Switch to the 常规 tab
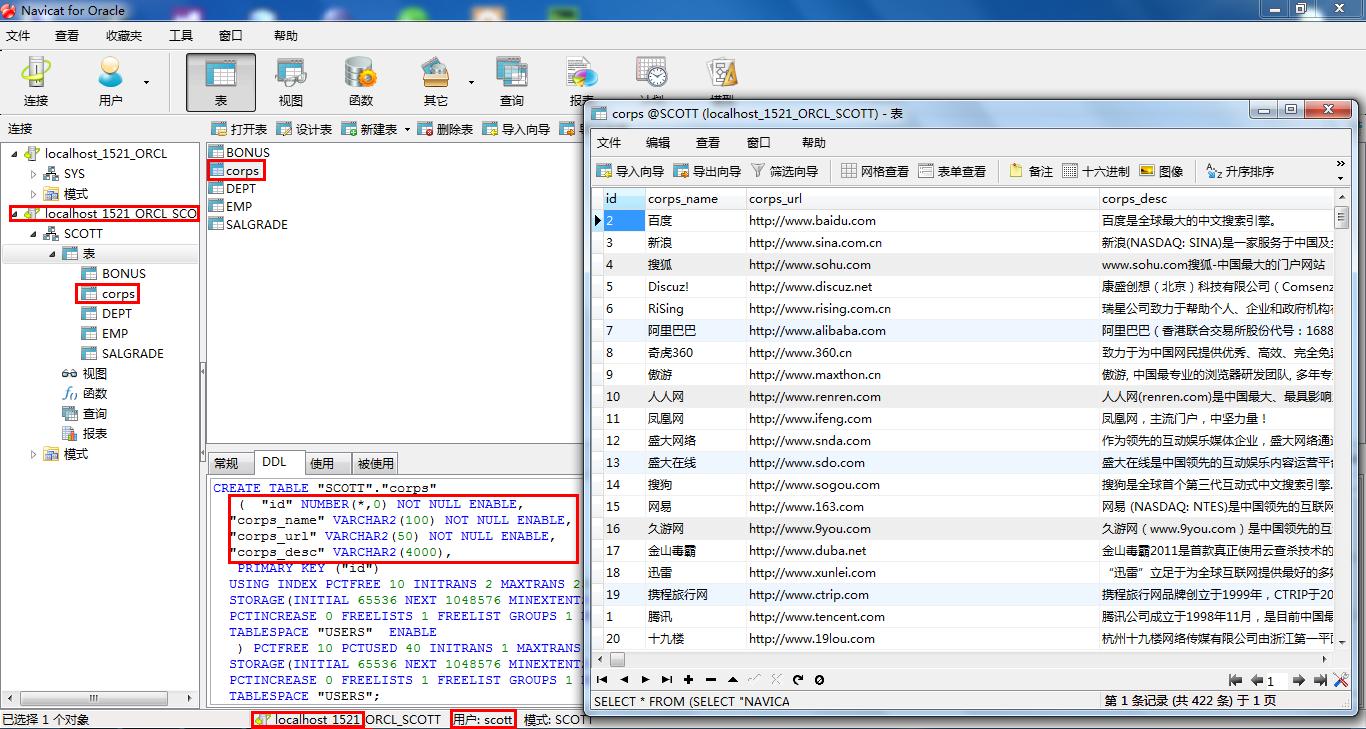1366x729 pixels. click(226, 463)
